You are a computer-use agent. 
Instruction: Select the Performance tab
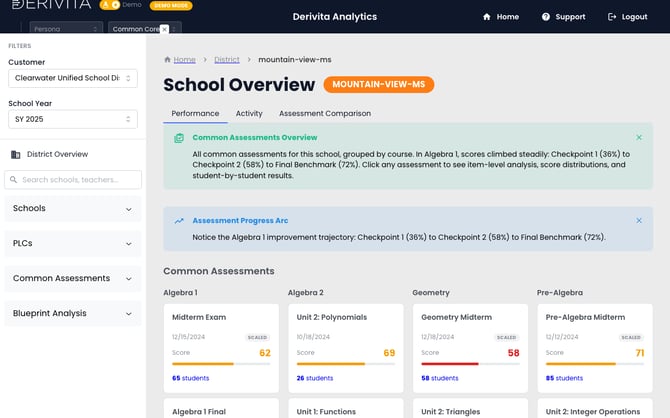tap(195, 113)
